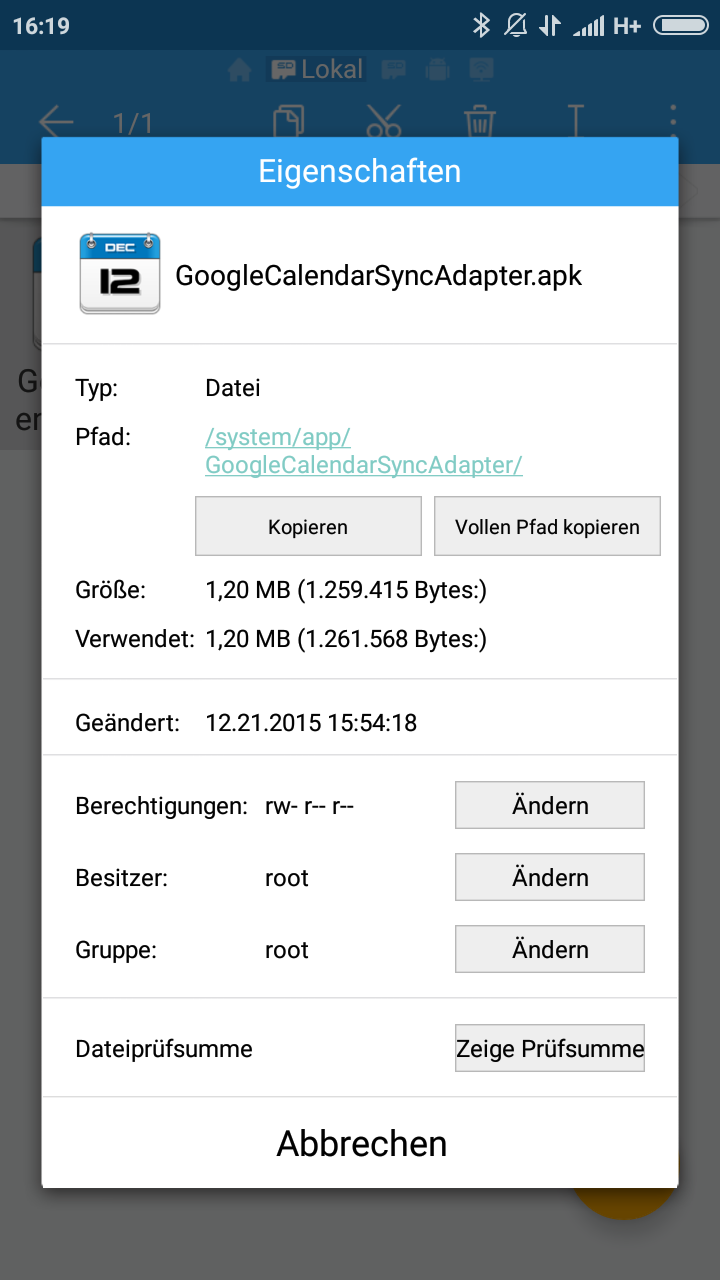
Task: Change Gruppe with its Ändern button
Action: 550,949
